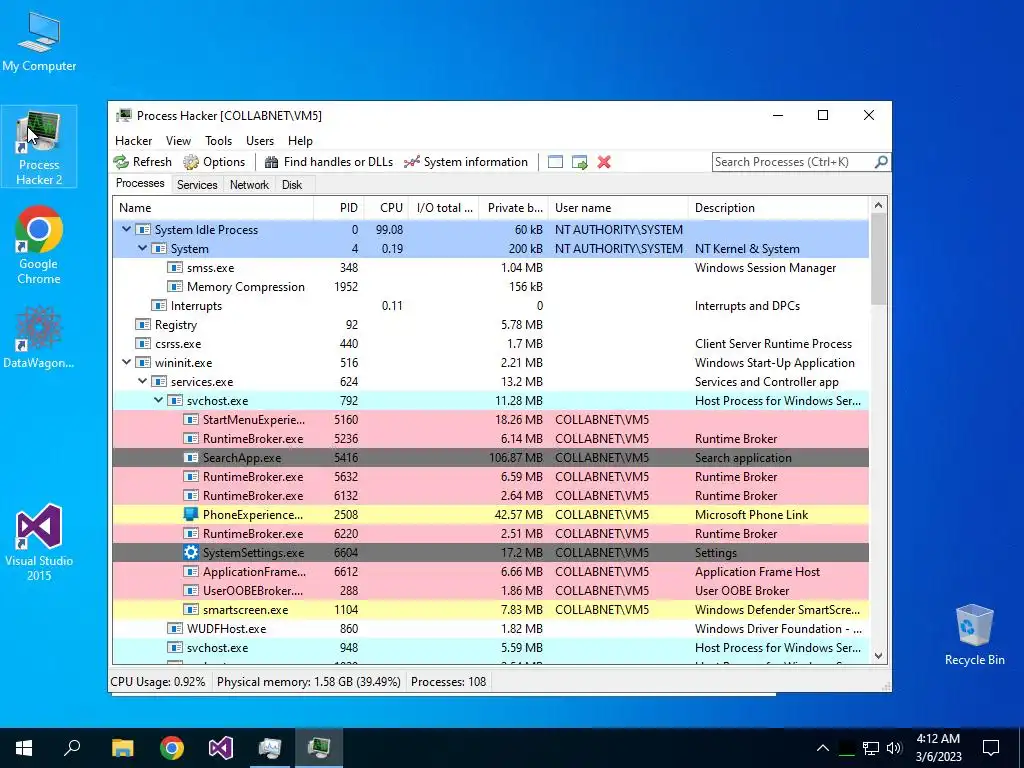
Task: Select DataWagon desktop shortcut
Action: click(x=39, y=337)
